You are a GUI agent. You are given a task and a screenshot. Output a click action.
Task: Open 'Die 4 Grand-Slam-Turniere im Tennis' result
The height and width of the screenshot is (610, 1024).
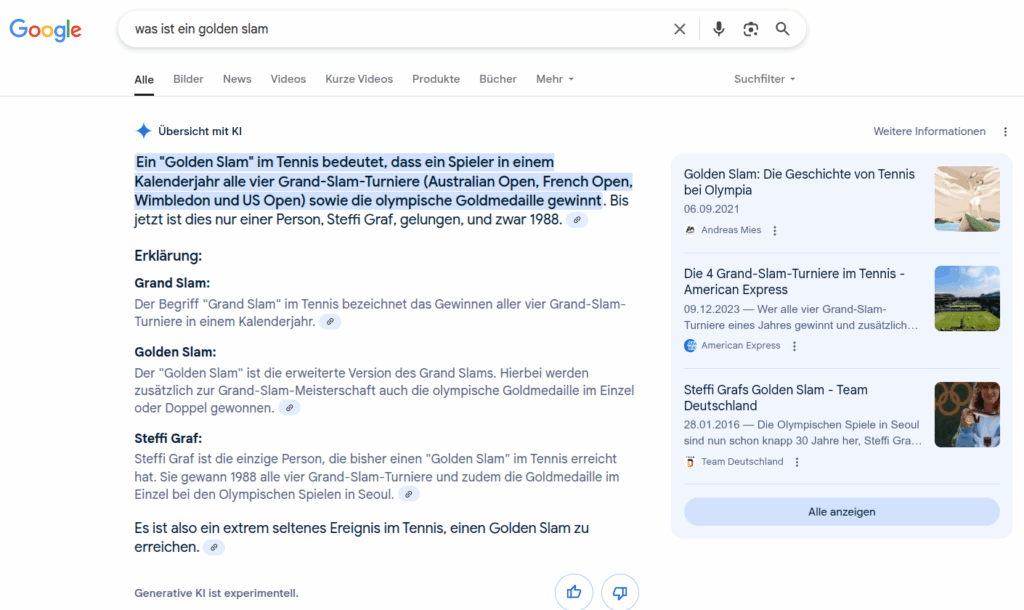794,281
